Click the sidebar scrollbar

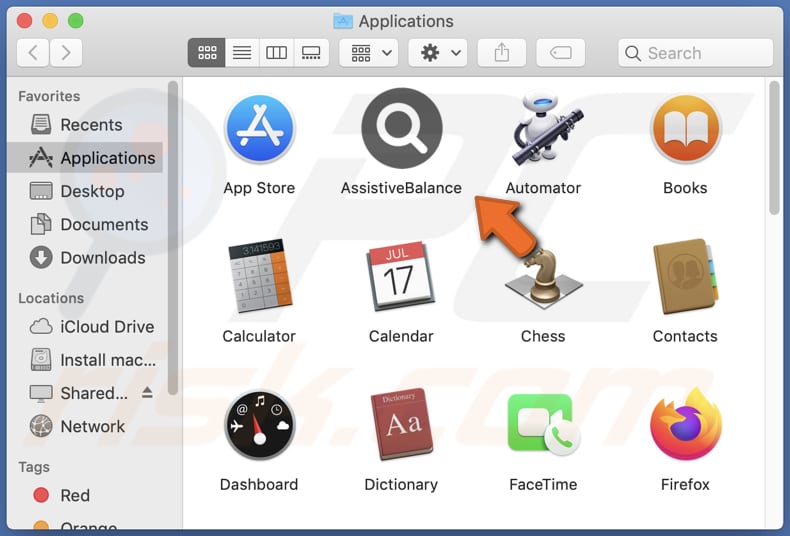[x=173, y=238]
